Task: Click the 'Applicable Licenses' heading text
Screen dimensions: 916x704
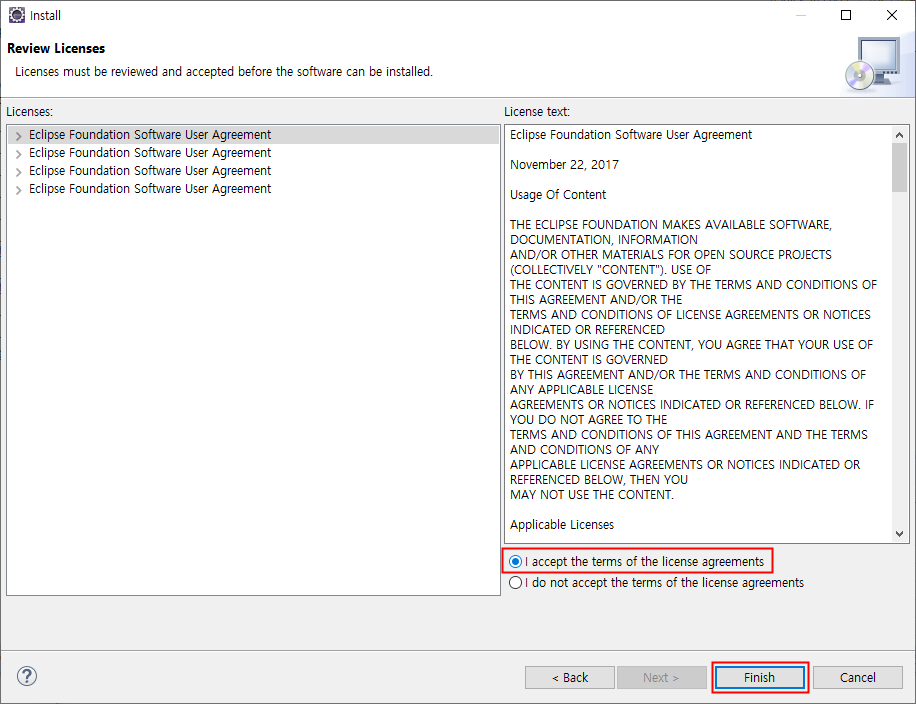Action: 562,525
